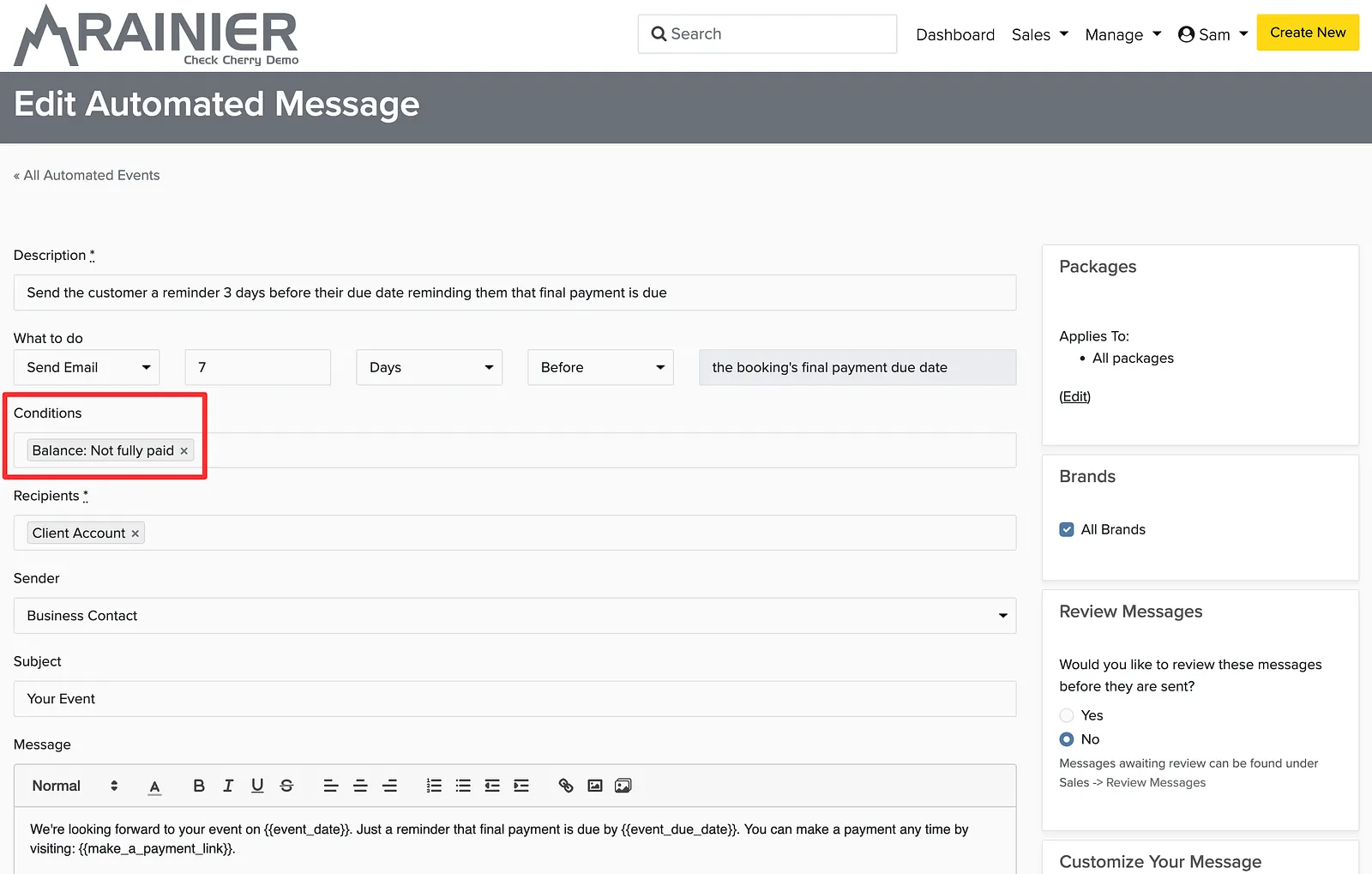
Task: Click inside the message body editor
Action: click(515, 841)
